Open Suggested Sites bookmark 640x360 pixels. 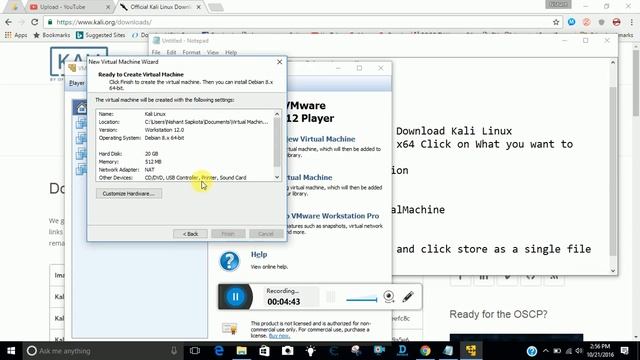click(100, 35)
